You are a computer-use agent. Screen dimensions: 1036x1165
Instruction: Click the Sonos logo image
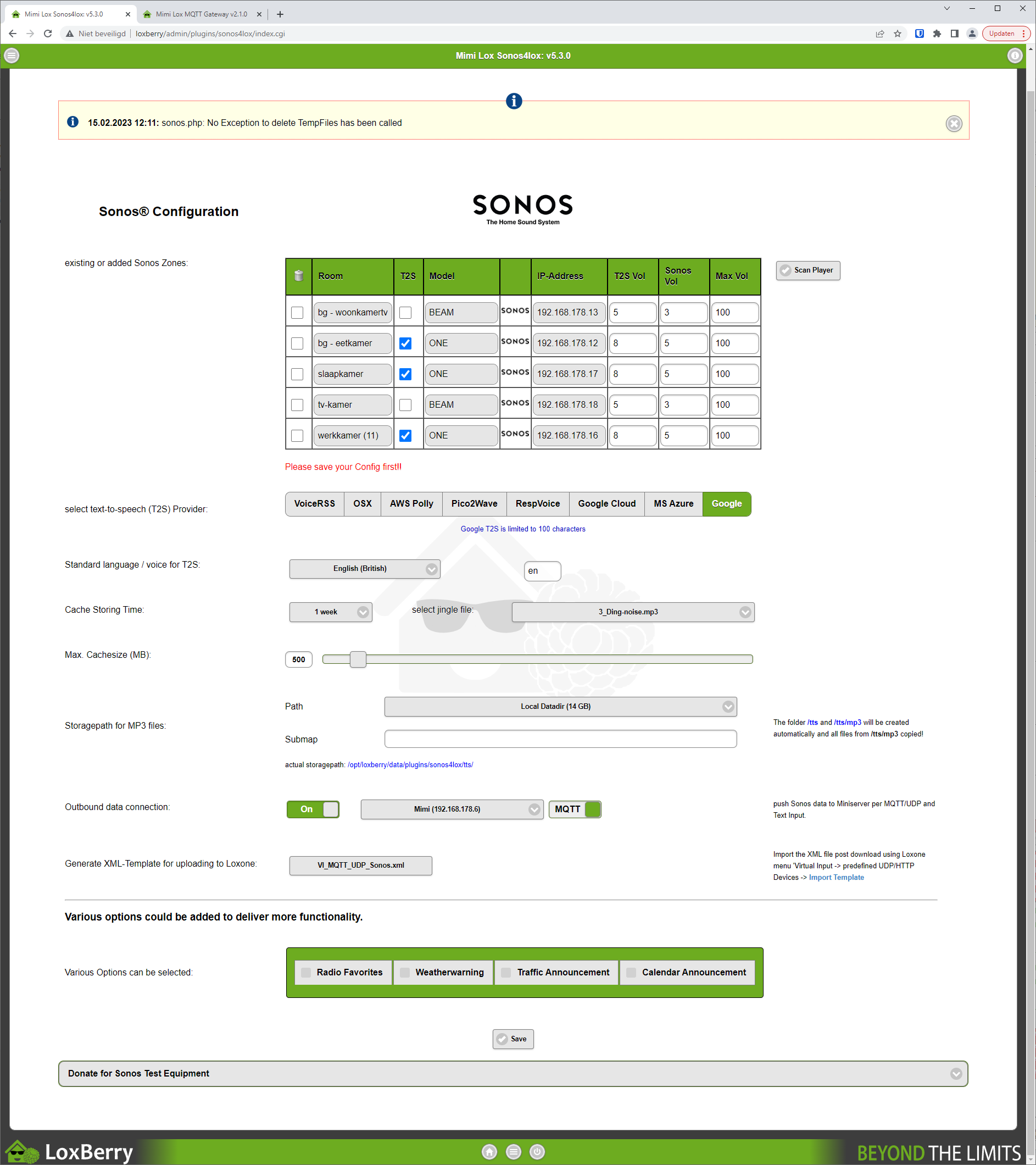pyautogui.click(x=522, y=209)
